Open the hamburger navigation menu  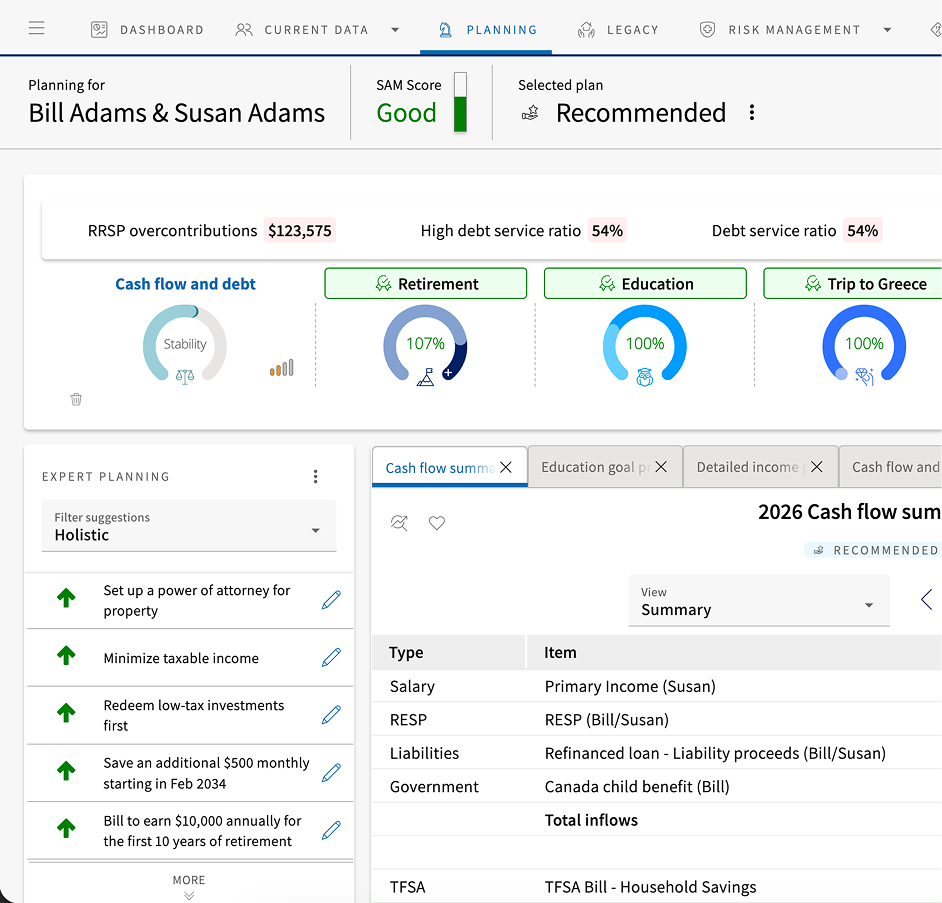(x=37, y=28)
